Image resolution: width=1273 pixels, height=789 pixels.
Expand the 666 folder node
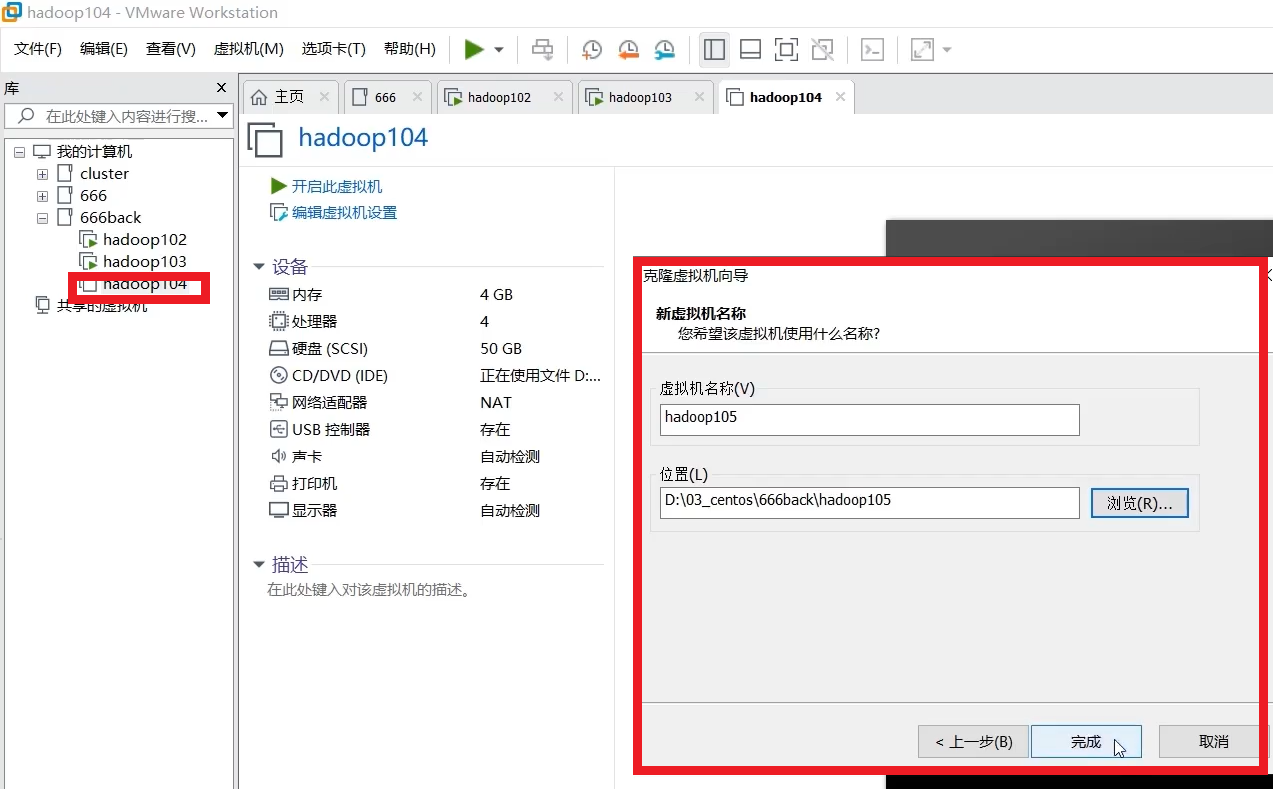[42, 196]
